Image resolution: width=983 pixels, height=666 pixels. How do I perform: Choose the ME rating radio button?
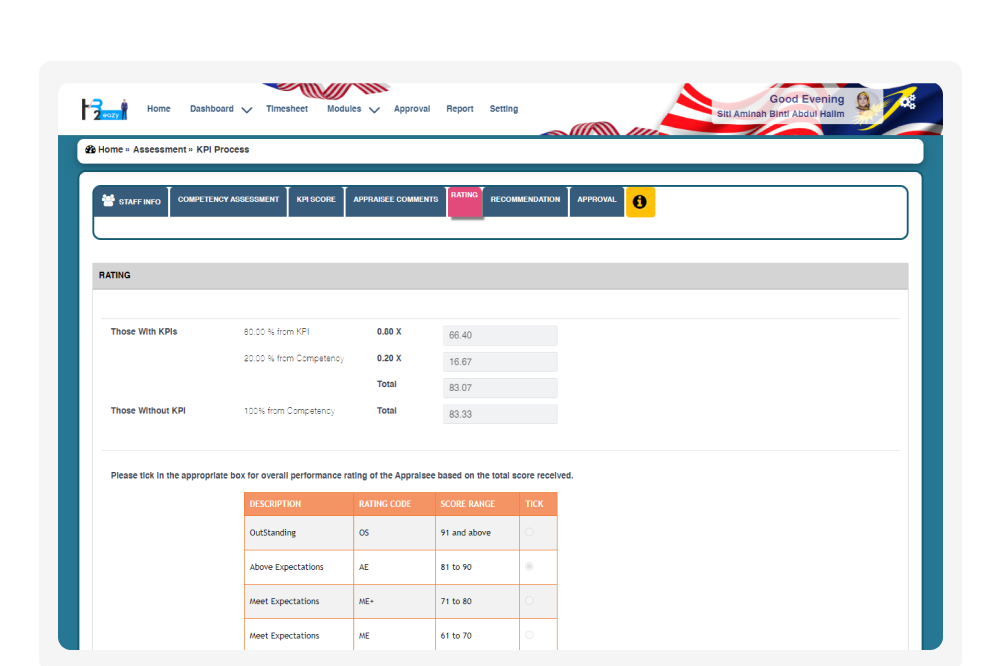(x=529, y=635)
